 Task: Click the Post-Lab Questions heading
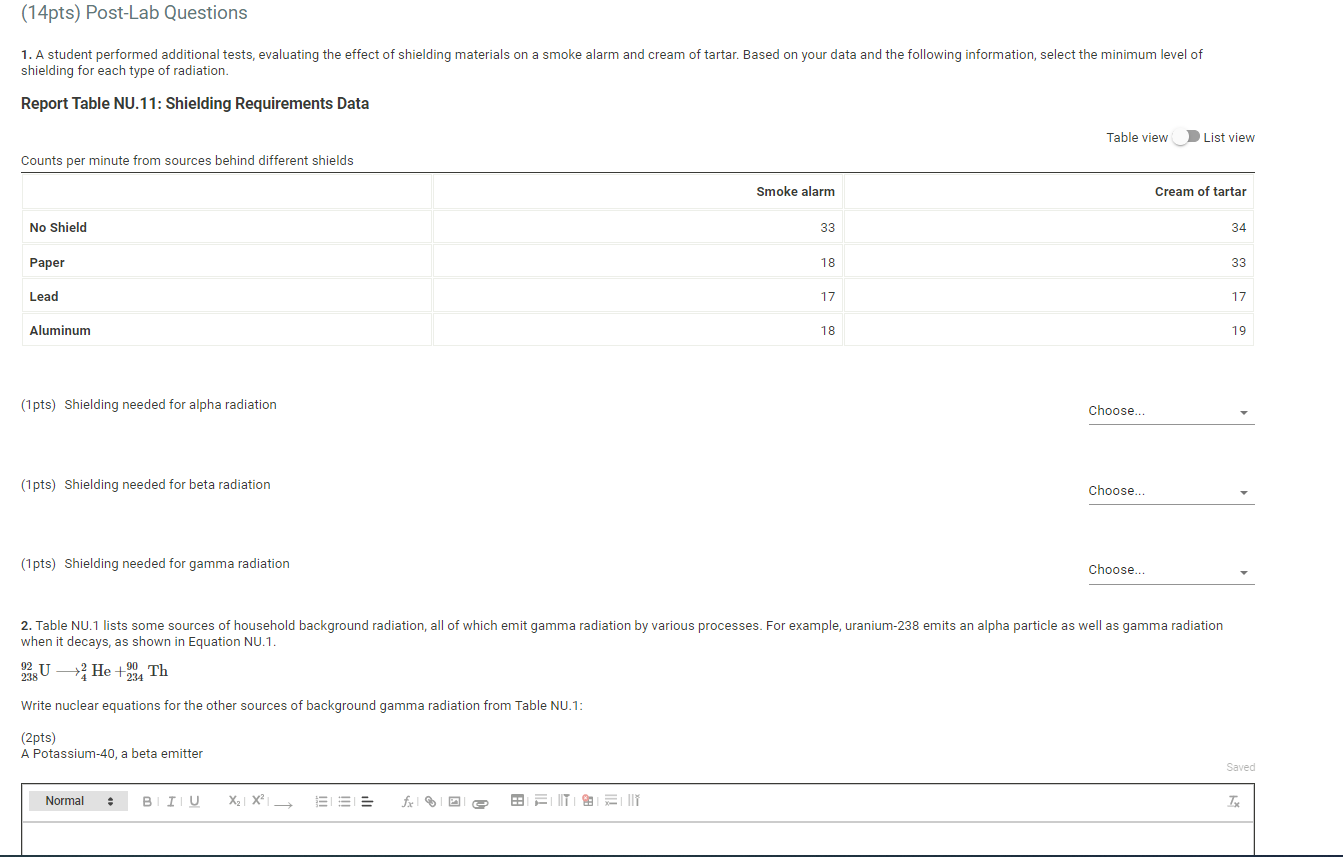point(134,13)
